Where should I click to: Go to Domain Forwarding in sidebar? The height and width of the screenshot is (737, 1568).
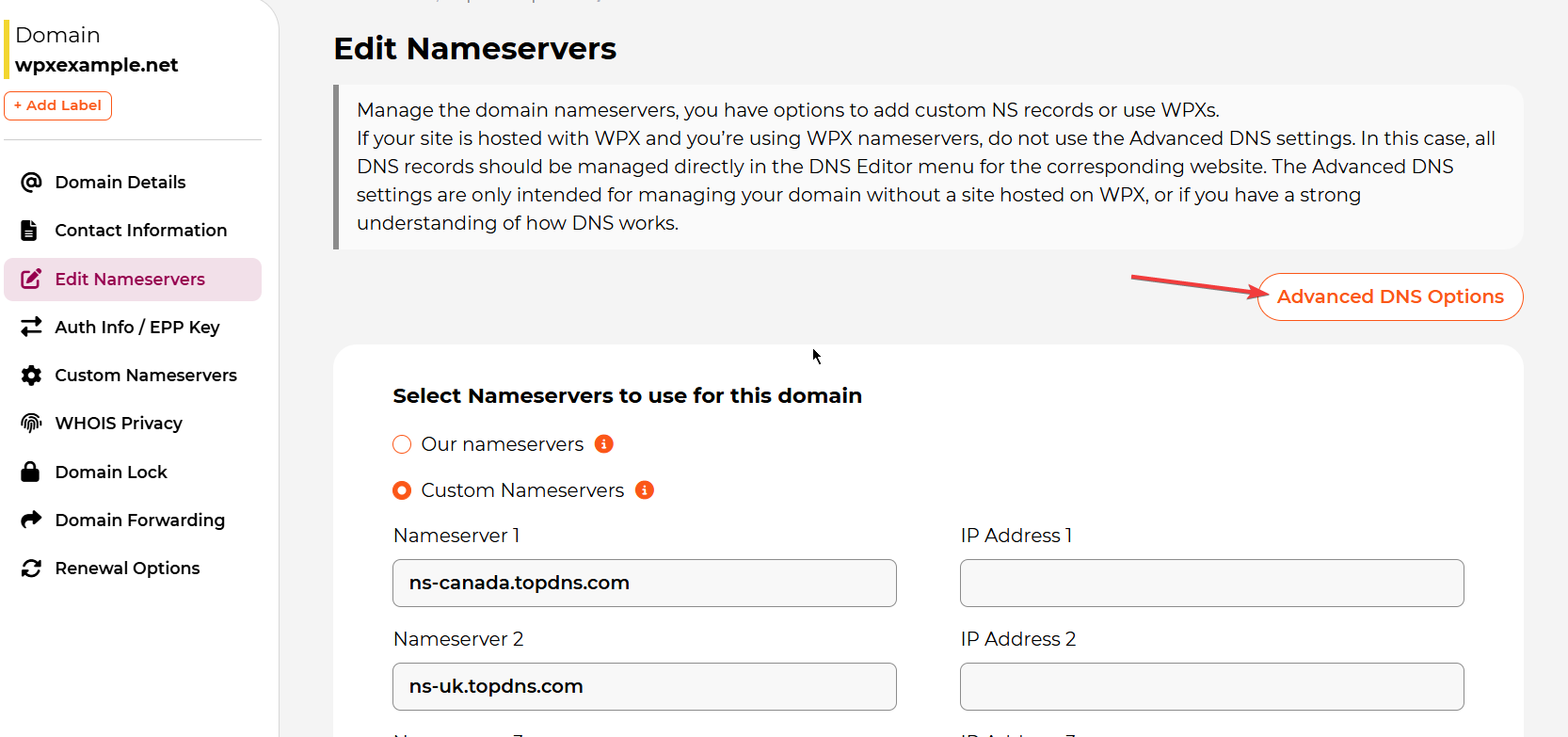(139, 521)
